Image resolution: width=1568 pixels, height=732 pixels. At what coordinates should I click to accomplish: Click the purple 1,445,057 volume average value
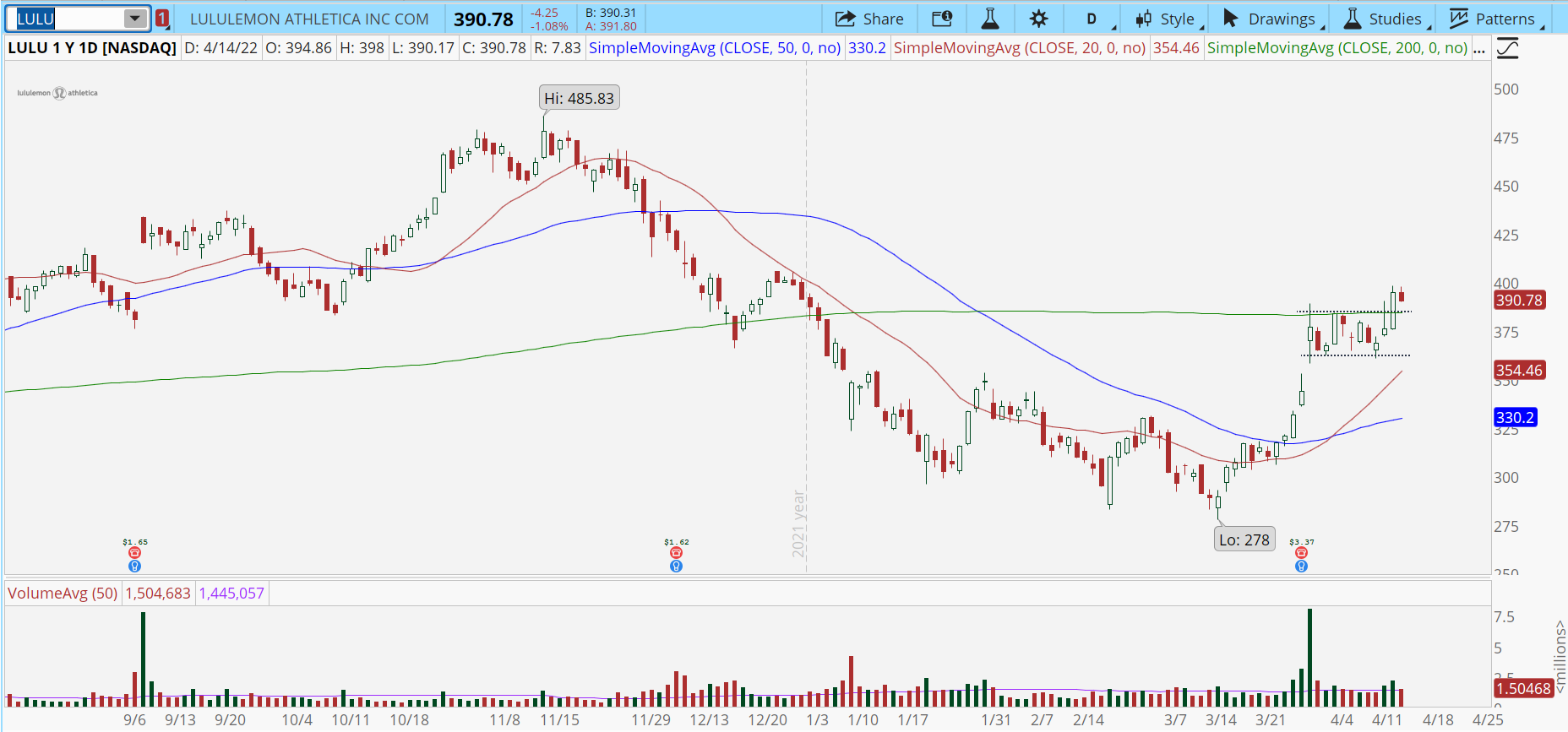coord(231,594)
